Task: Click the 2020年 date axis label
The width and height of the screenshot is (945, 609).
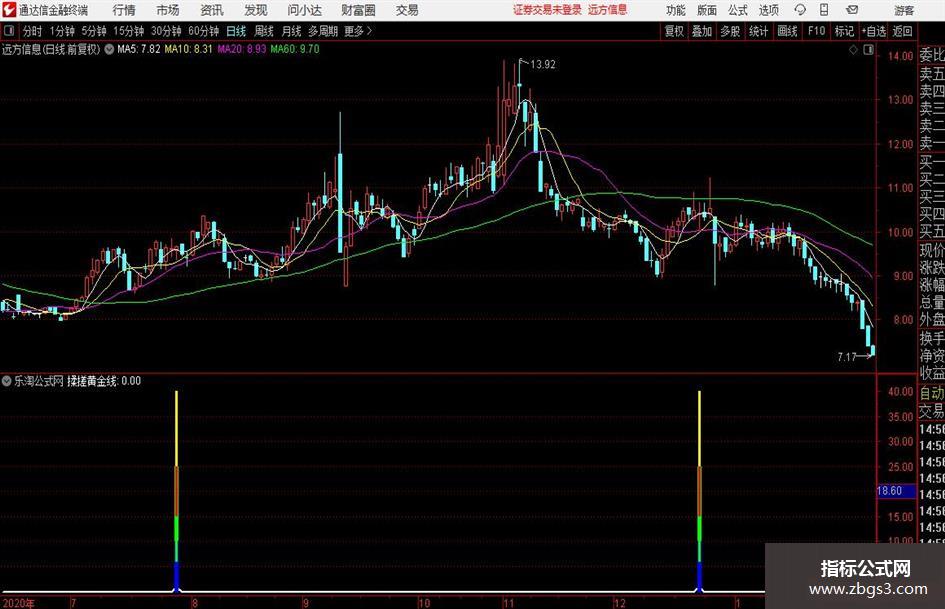Action: [x=18, y=603]
